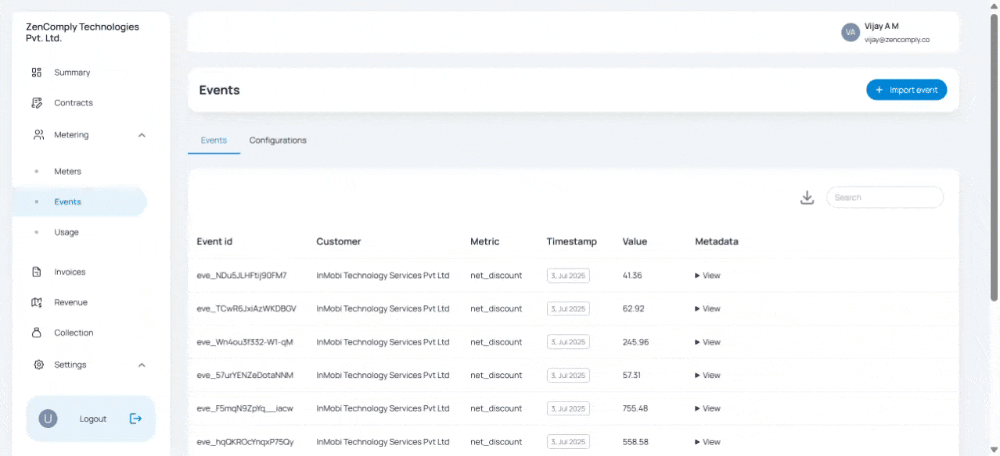Open the Invoices document icon
Viewport: 1000px width, 456px height.
[37, 272]
